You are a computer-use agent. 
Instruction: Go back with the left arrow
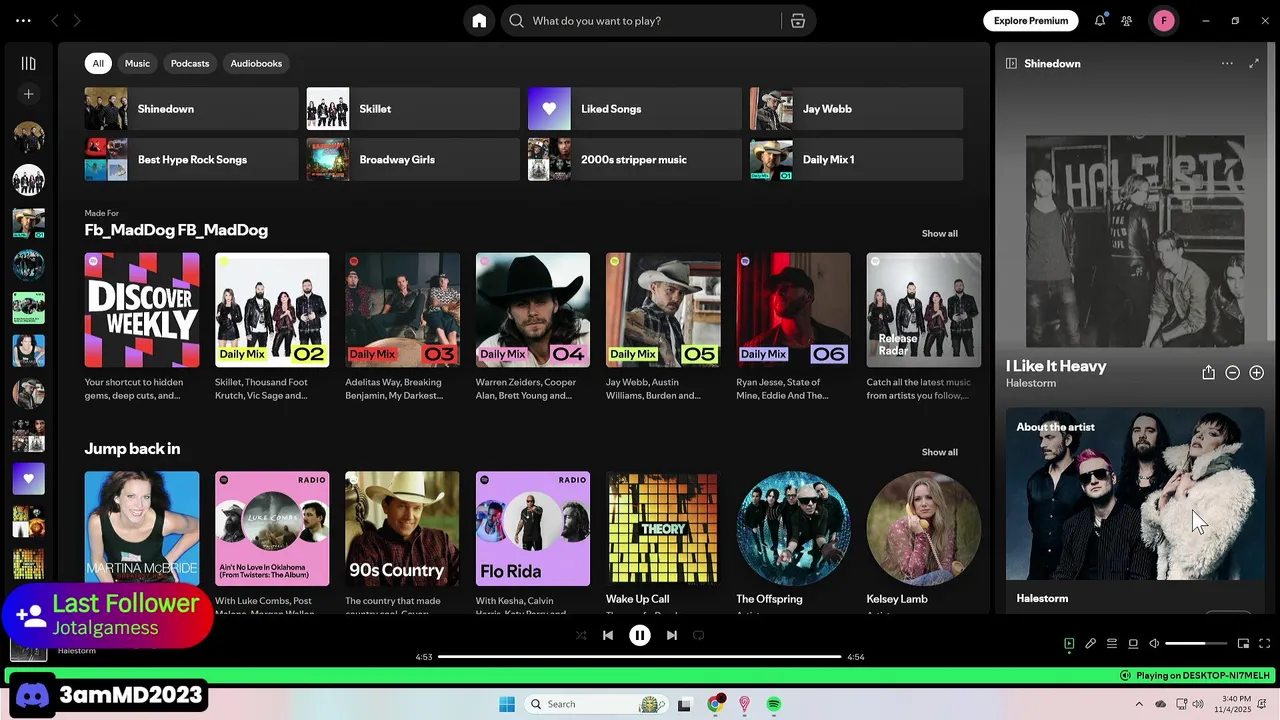tap(55, 20)
